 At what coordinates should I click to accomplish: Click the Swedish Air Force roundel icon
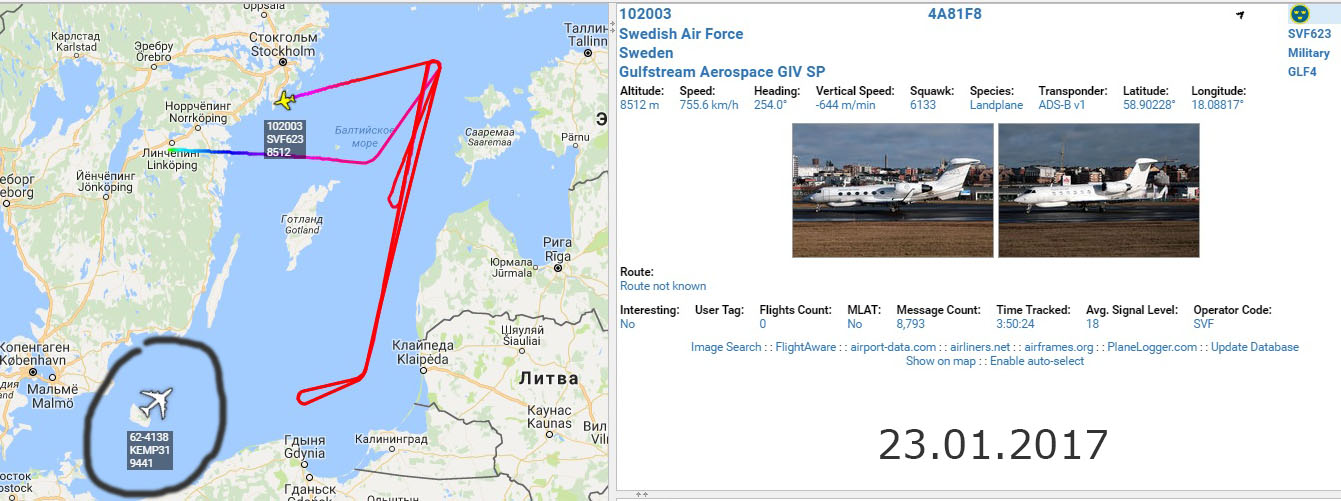pyautogui.click(x=1299, y=14)
